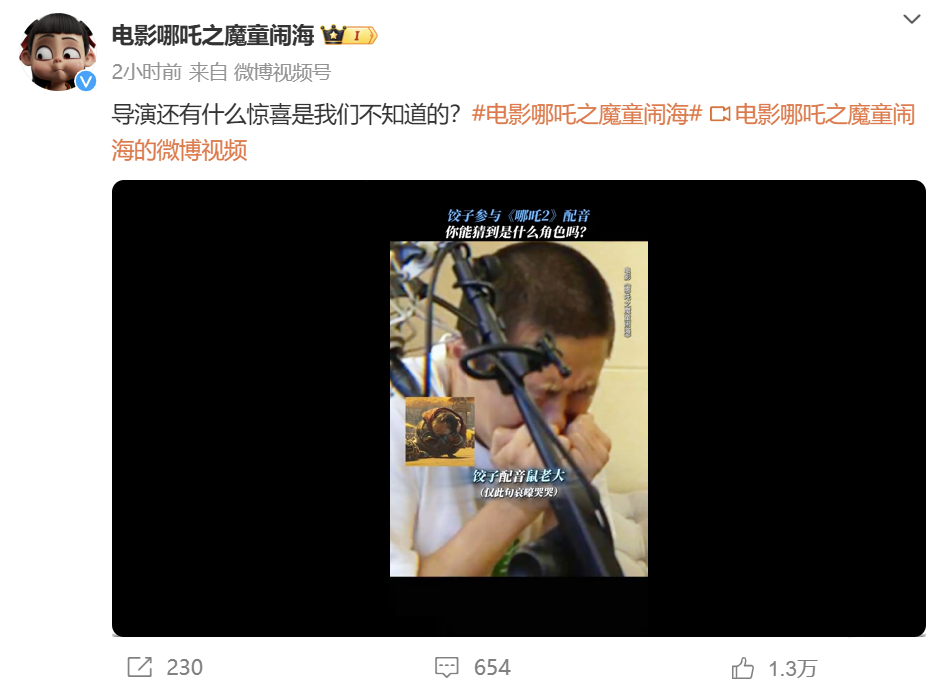Click the comment count 654
The width and height of the screenshot is (943, 688).
(x=492, y=668)
